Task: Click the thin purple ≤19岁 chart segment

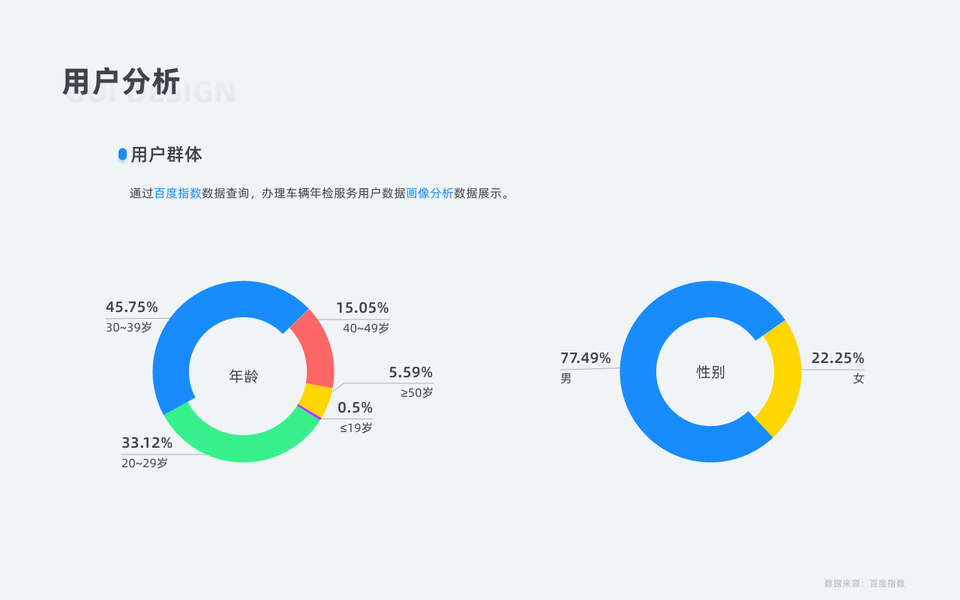Action: [x=305, y=411]
